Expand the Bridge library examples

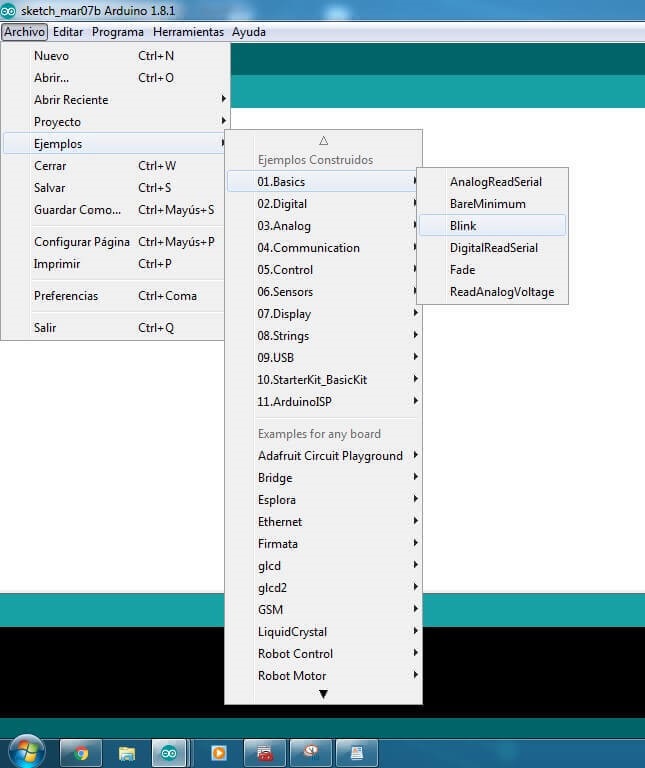click(323, 478)
